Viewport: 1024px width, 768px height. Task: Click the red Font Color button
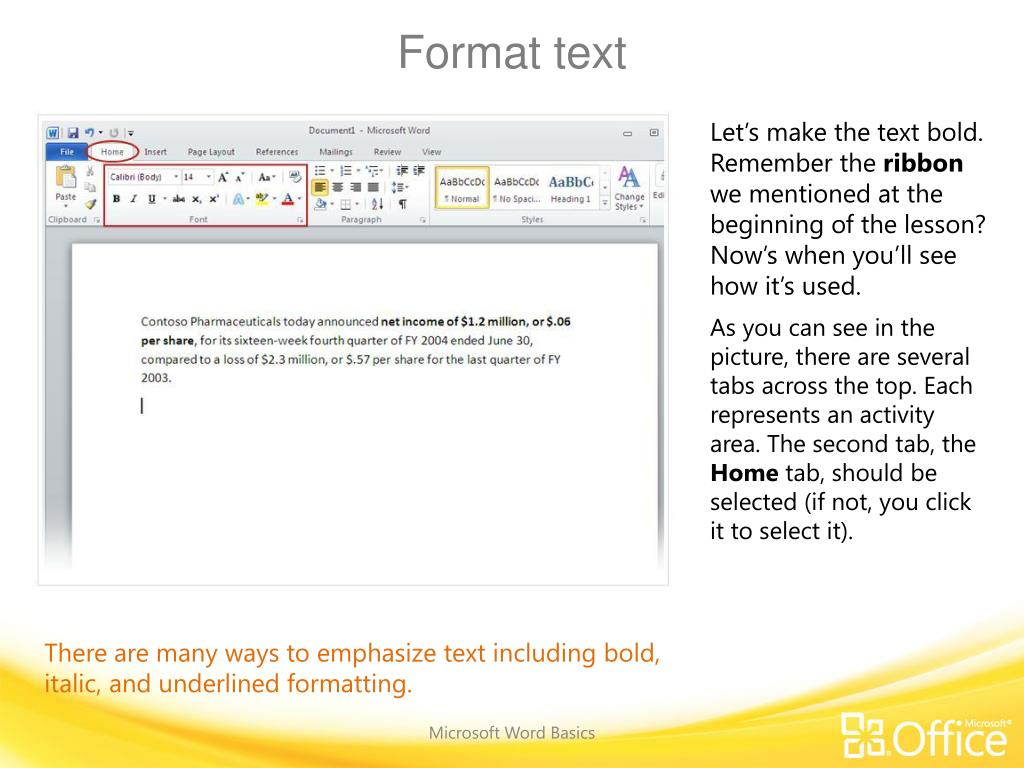[288, 199]
